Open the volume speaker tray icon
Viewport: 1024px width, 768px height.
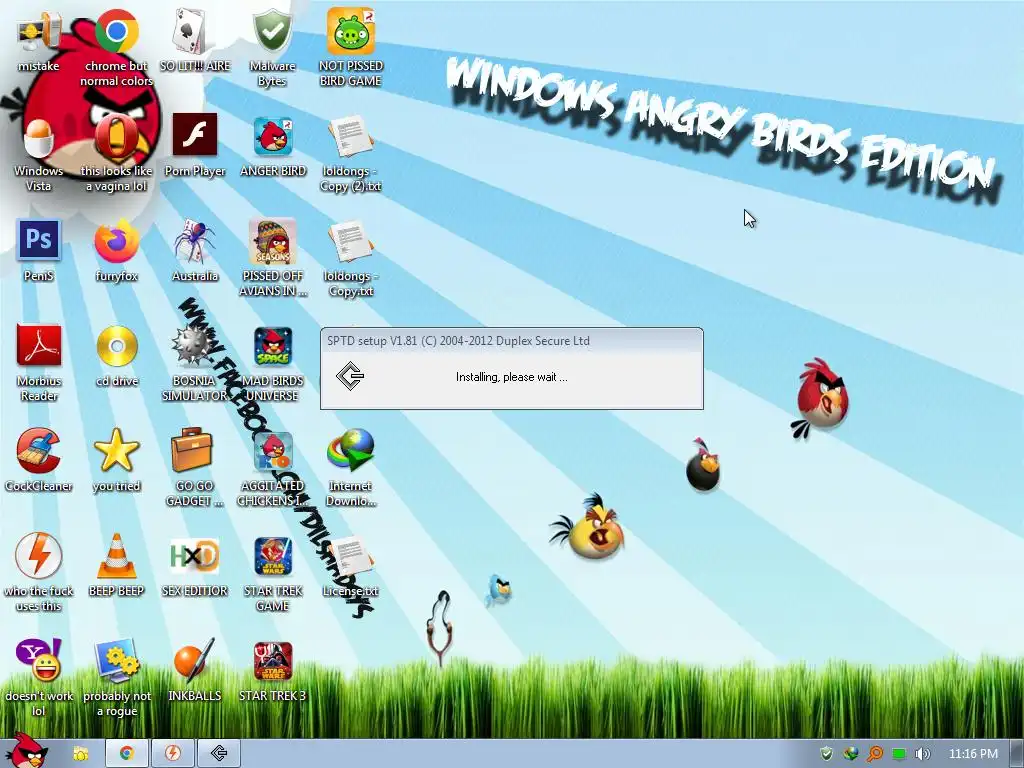[x=923, y=754]
